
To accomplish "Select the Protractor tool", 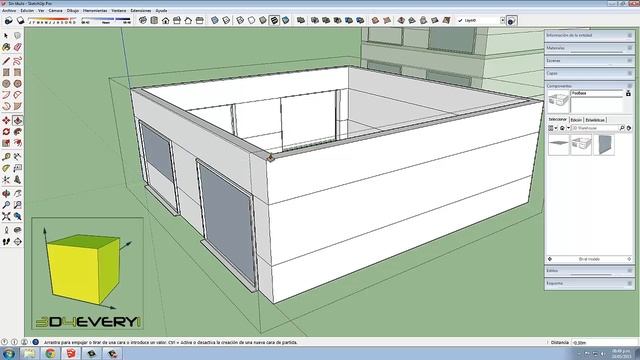I will point(6,168).
